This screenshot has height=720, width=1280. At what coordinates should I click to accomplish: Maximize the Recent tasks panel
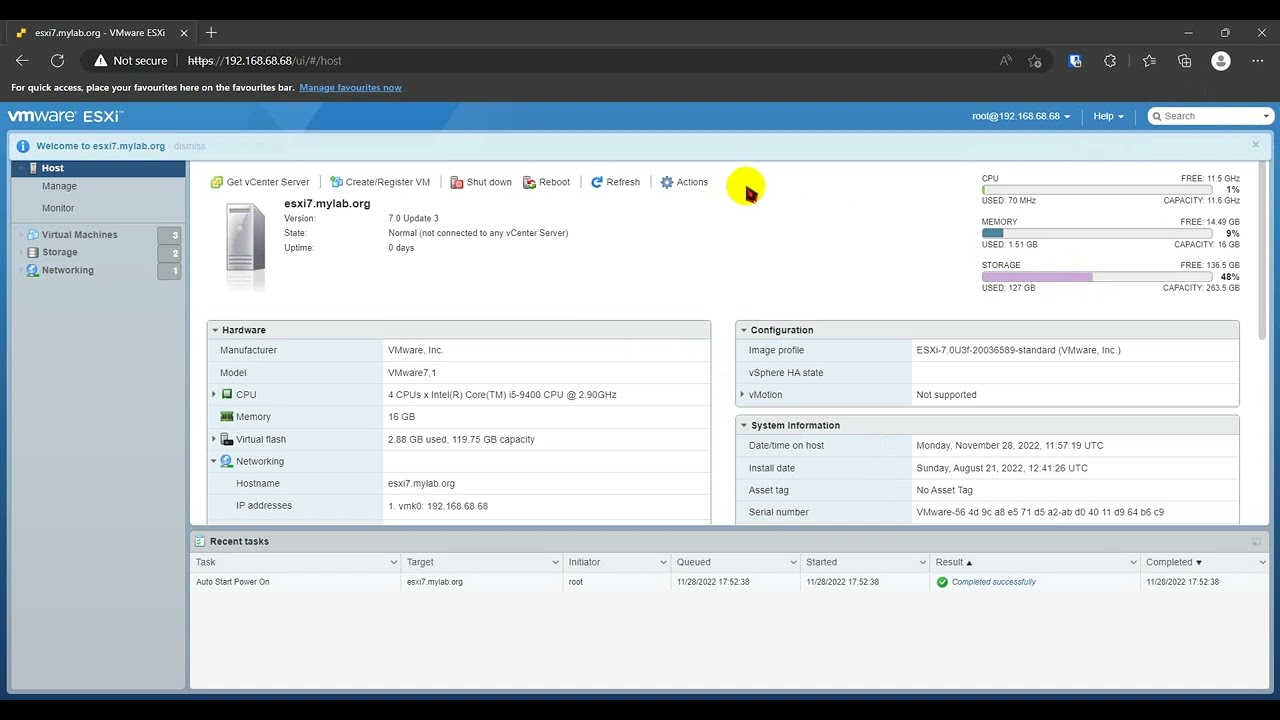point(1256,541)
